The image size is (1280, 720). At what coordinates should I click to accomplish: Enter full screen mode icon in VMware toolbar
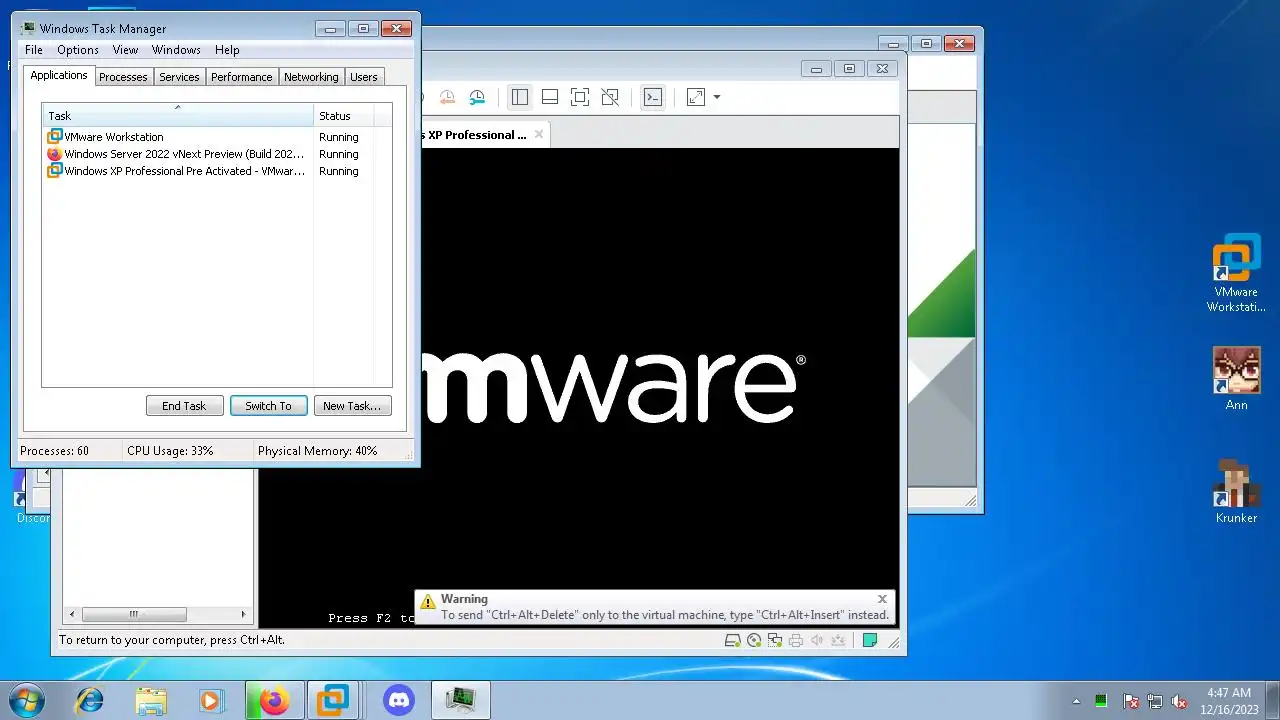point(580,97)
